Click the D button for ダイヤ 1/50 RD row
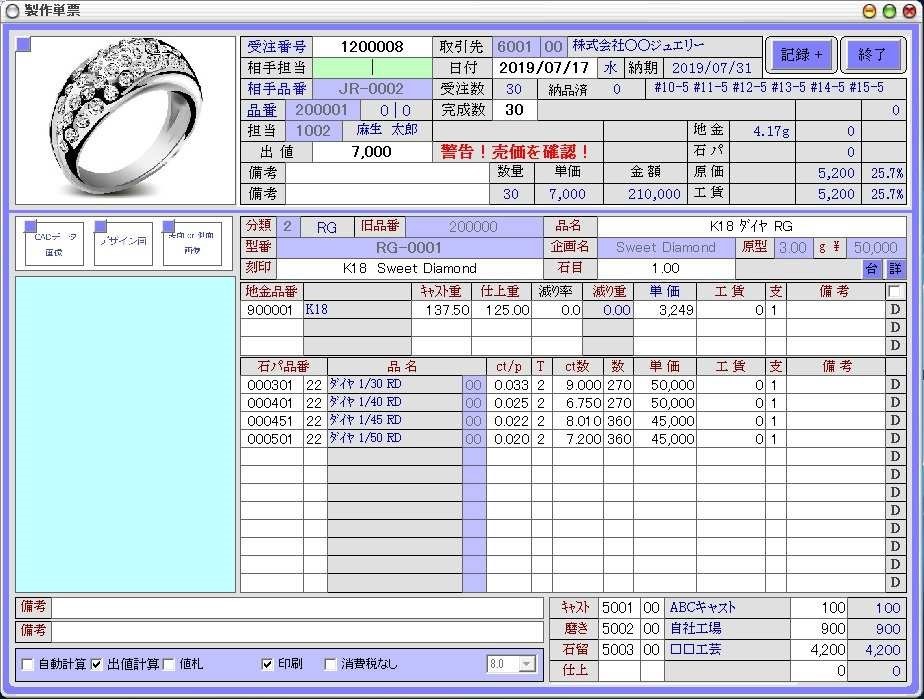This screenshot has width=924, height=700. click(x=895, y=439)
